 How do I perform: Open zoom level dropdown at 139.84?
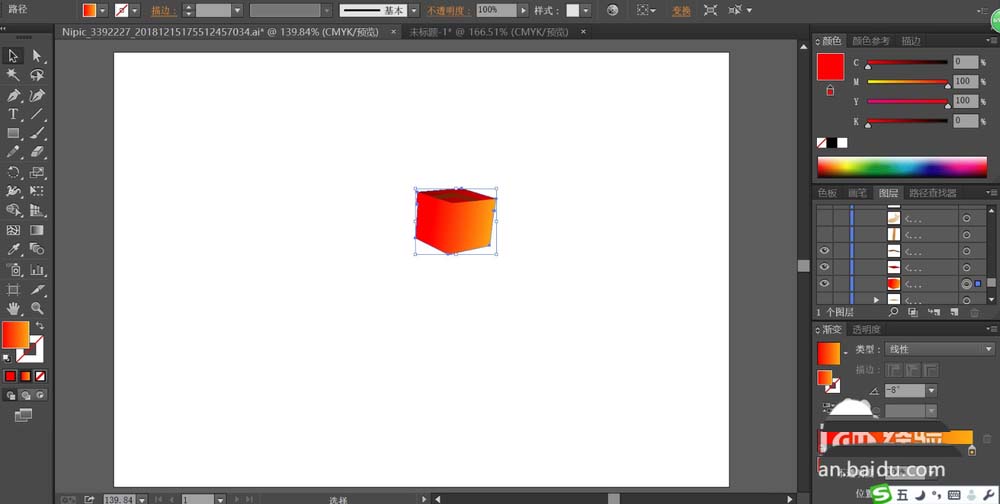pyautogui.click(x=142, y=500)
